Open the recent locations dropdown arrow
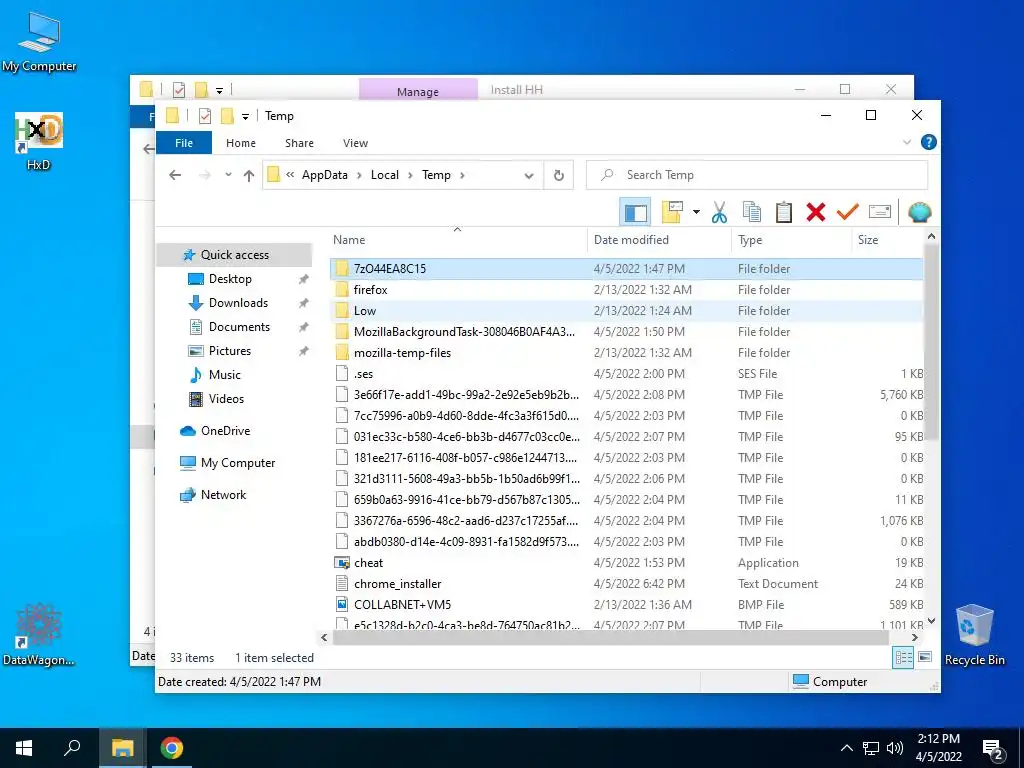 228,175
